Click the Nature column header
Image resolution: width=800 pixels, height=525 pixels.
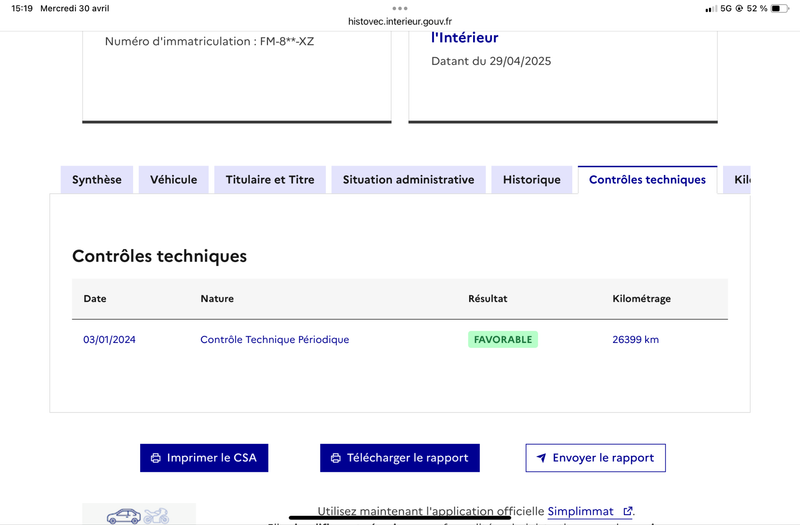tap(217, 298)
